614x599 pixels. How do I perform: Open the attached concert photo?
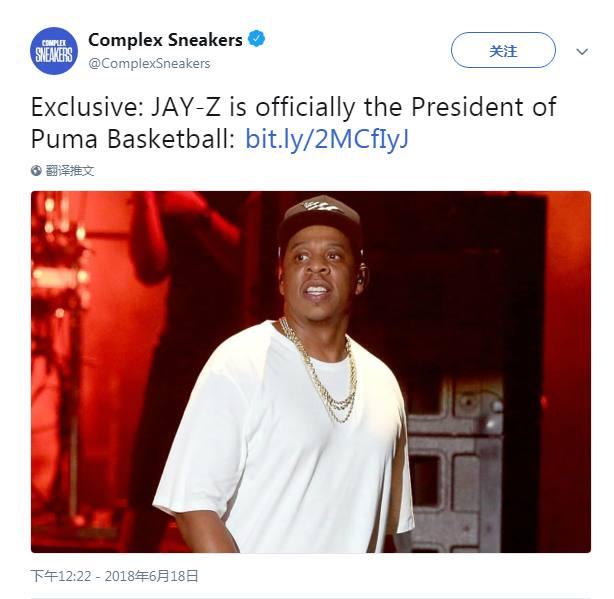(x=311, y=372)
